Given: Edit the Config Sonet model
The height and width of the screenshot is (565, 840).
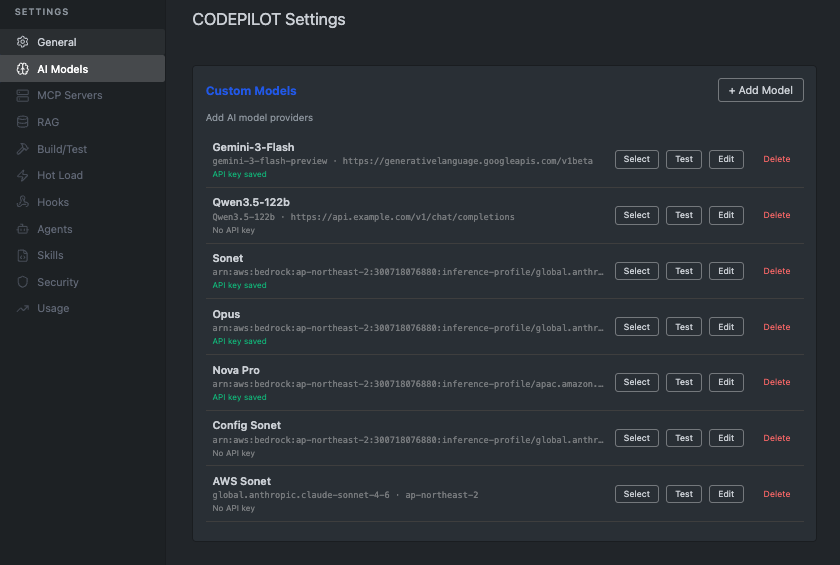Looking at the screenshot, I should coord(726,438).
